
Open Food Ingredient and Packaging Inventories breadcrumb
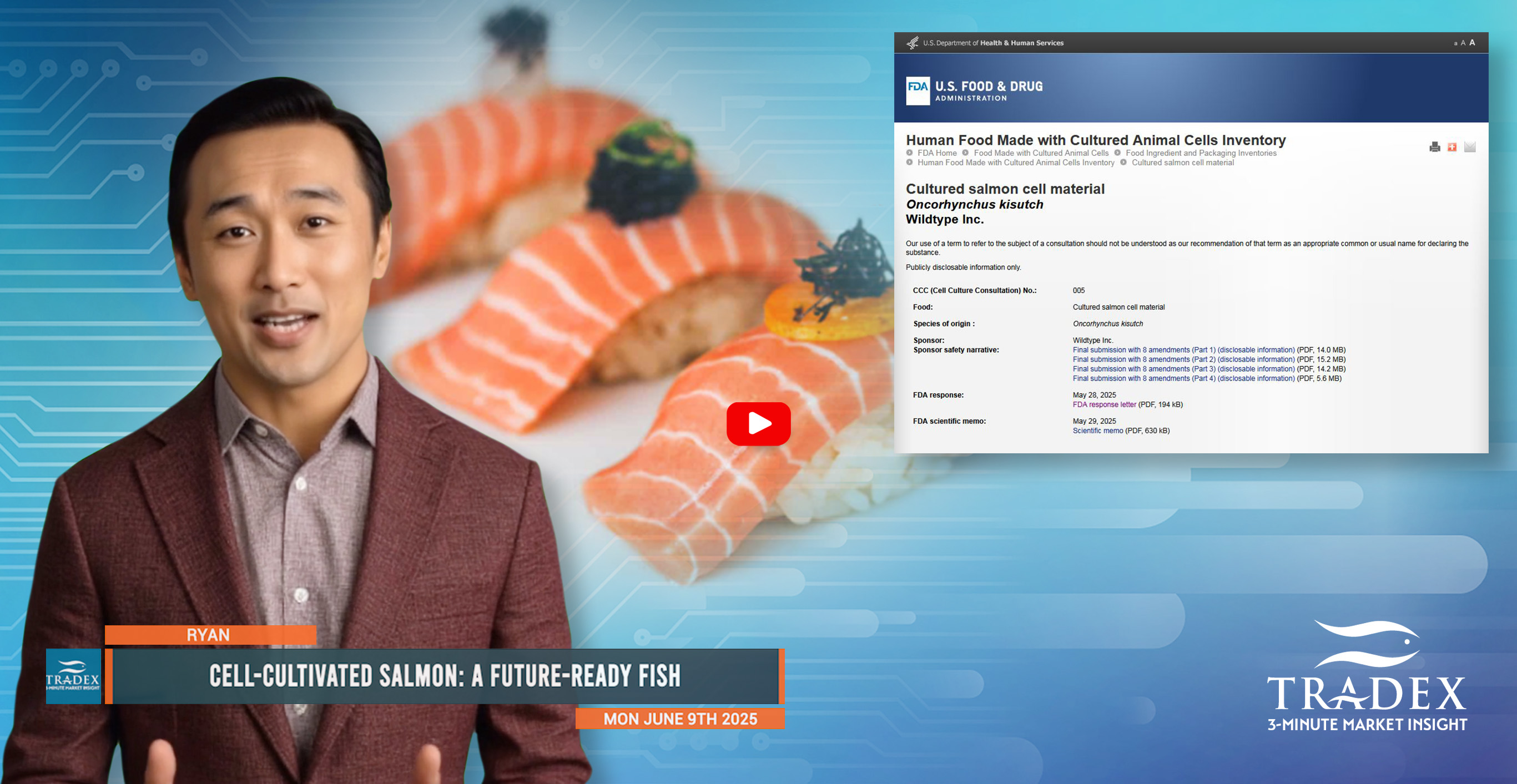(1201, 153)
